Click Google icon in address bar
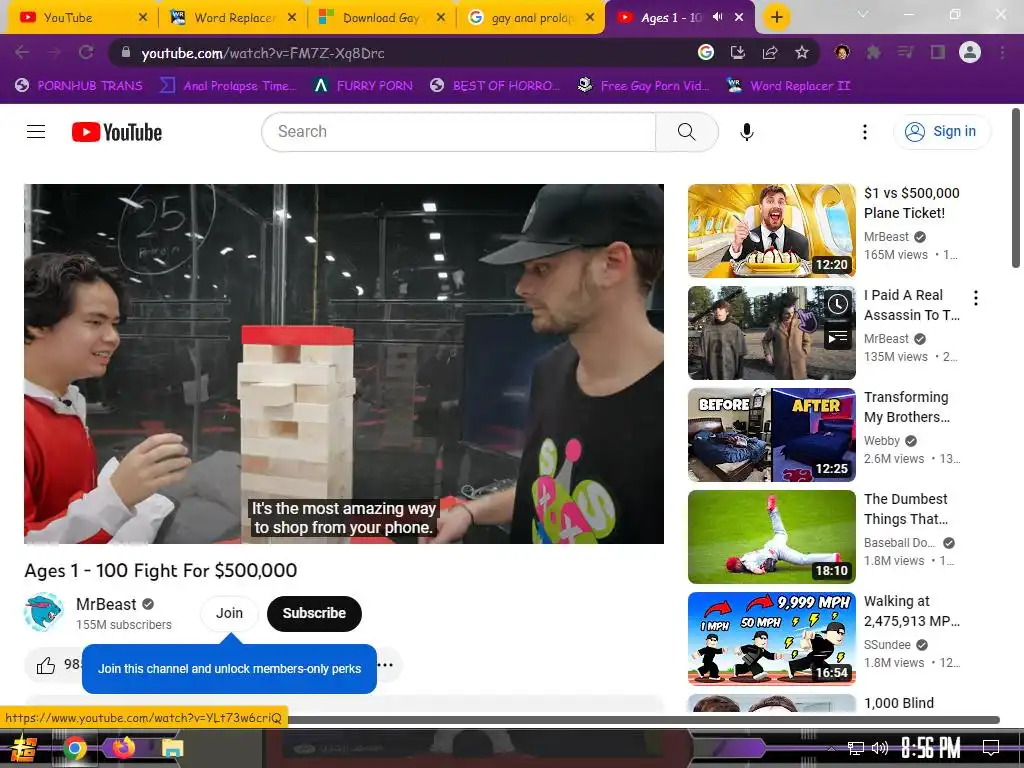 (x=705, y=52)
